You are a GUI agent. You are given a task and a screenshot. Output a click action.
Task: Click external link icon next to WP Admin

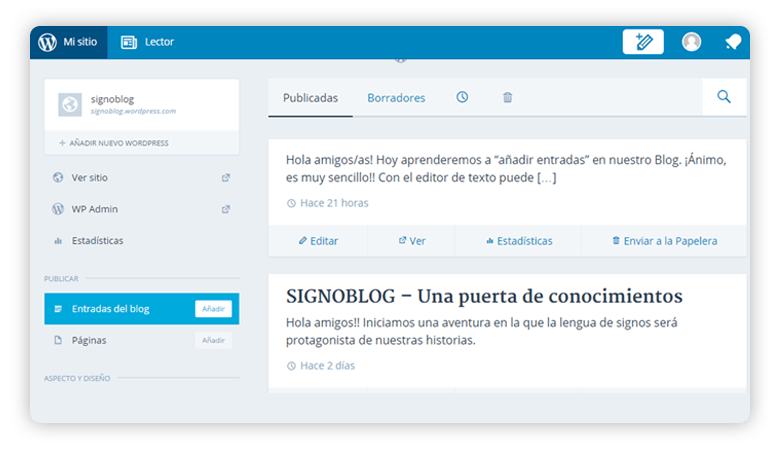pyautogui.click(x=226, y=209)
